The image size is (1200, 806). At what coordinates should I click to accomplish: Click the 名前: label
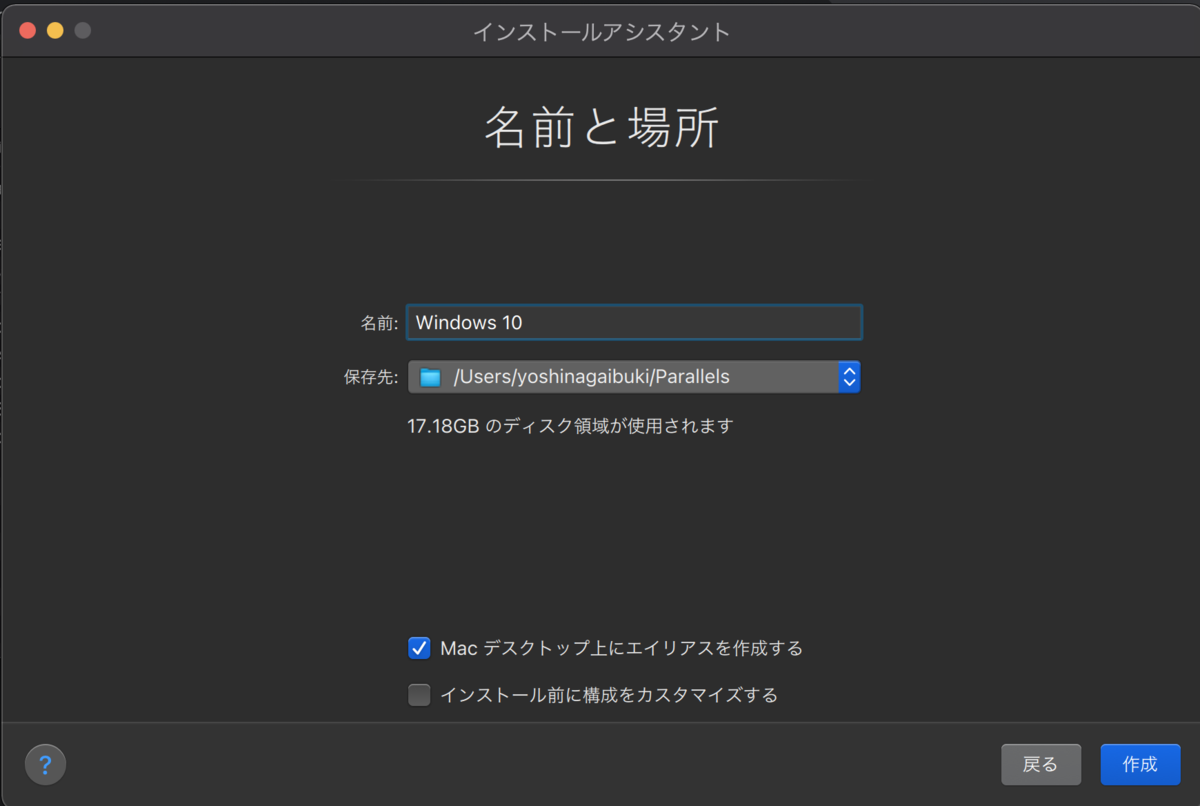click(x=380, y=323)
